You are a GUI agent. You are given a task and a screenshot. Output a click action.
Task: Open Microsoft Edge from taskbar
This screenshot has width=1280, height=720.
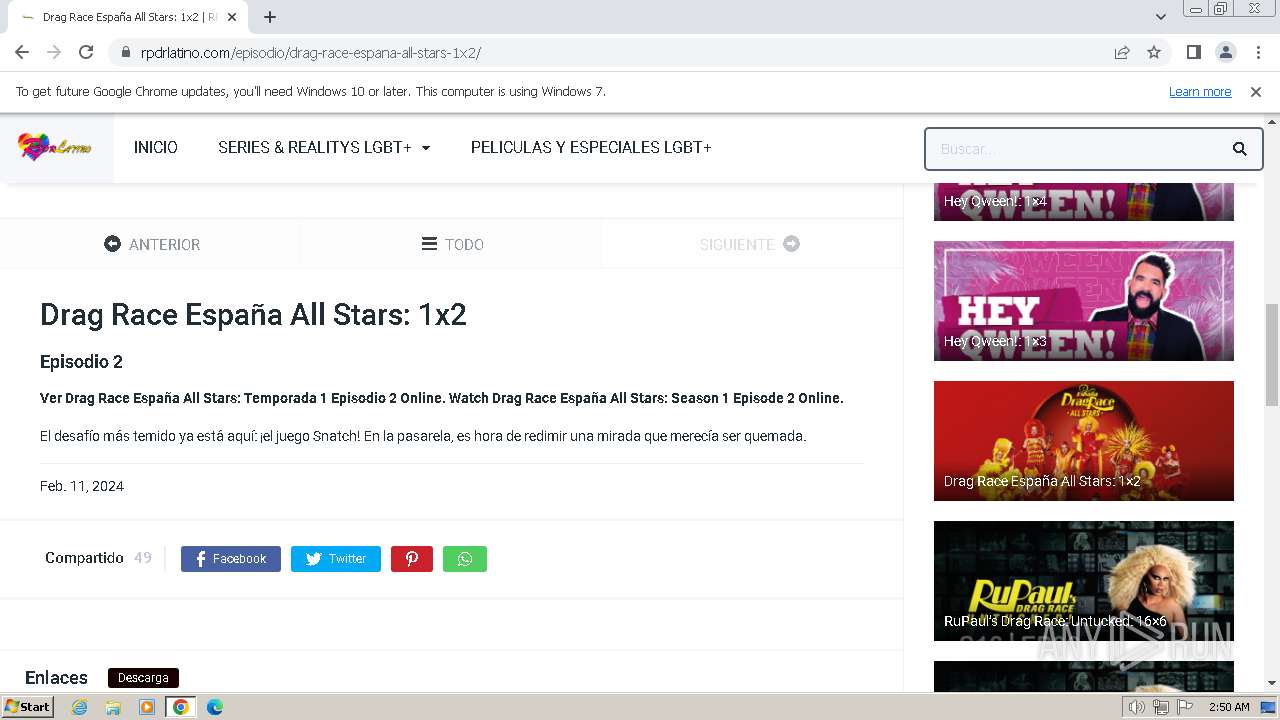point(214,707)
